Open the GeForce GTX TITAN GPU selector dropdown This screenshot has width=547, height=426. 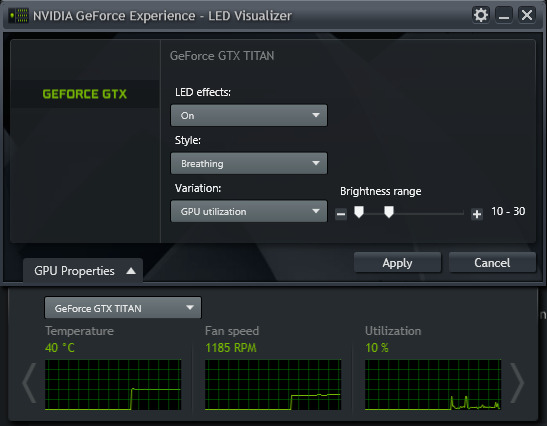(x=123, y=308)
